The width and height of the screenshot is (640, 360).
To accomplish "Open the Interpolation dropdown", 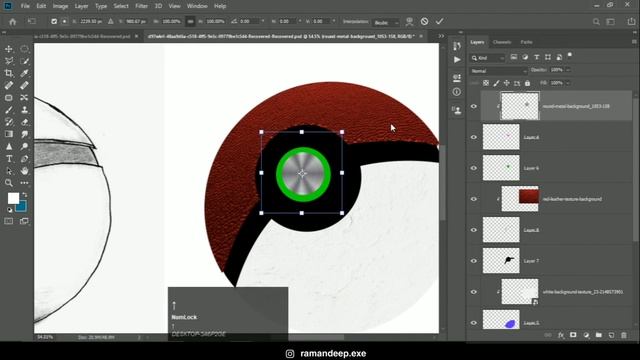I will tap(386, 22).
